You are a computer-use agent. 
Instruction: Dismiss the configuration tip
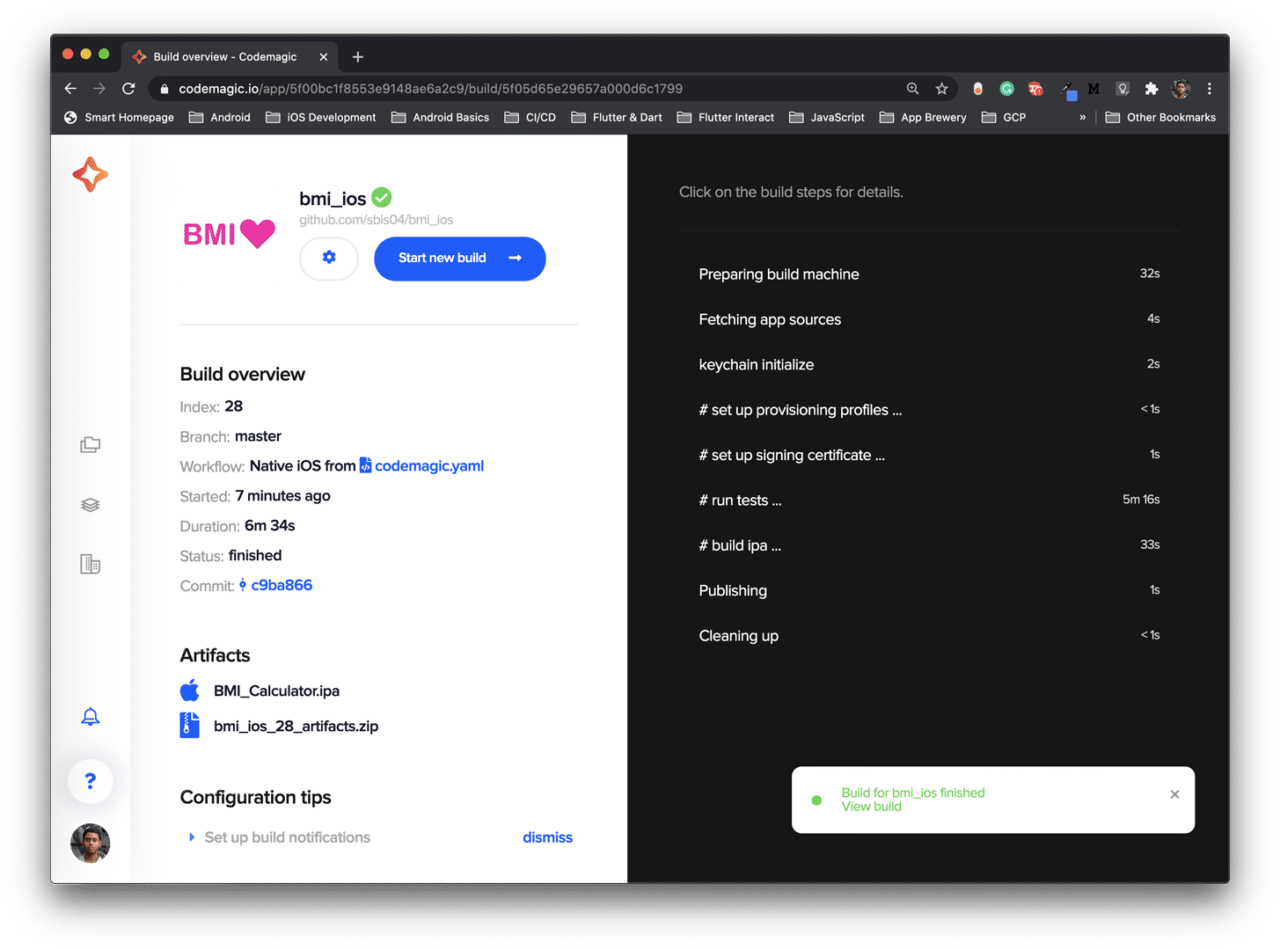pyautogui.click(x=548, y=838)
